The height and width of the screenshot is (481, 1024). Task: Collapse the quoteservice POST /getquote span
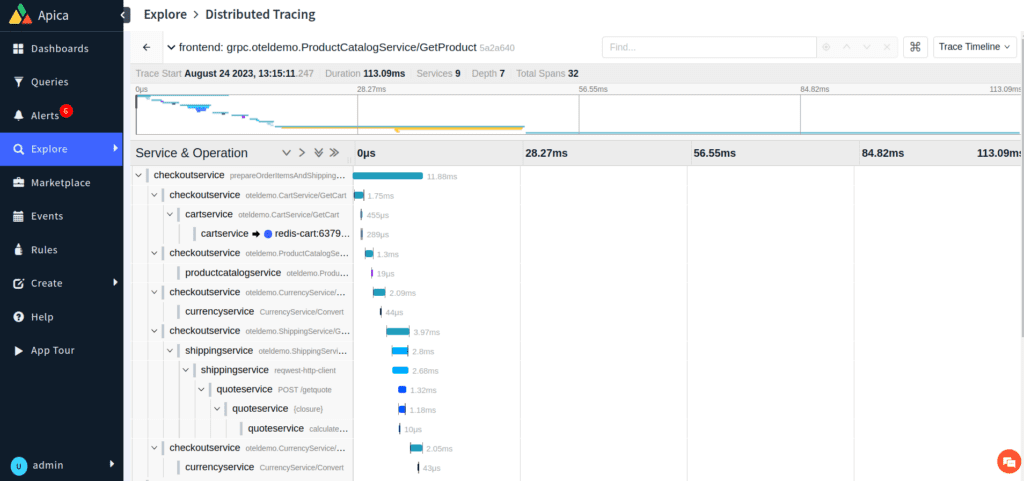tap(202, 389)
